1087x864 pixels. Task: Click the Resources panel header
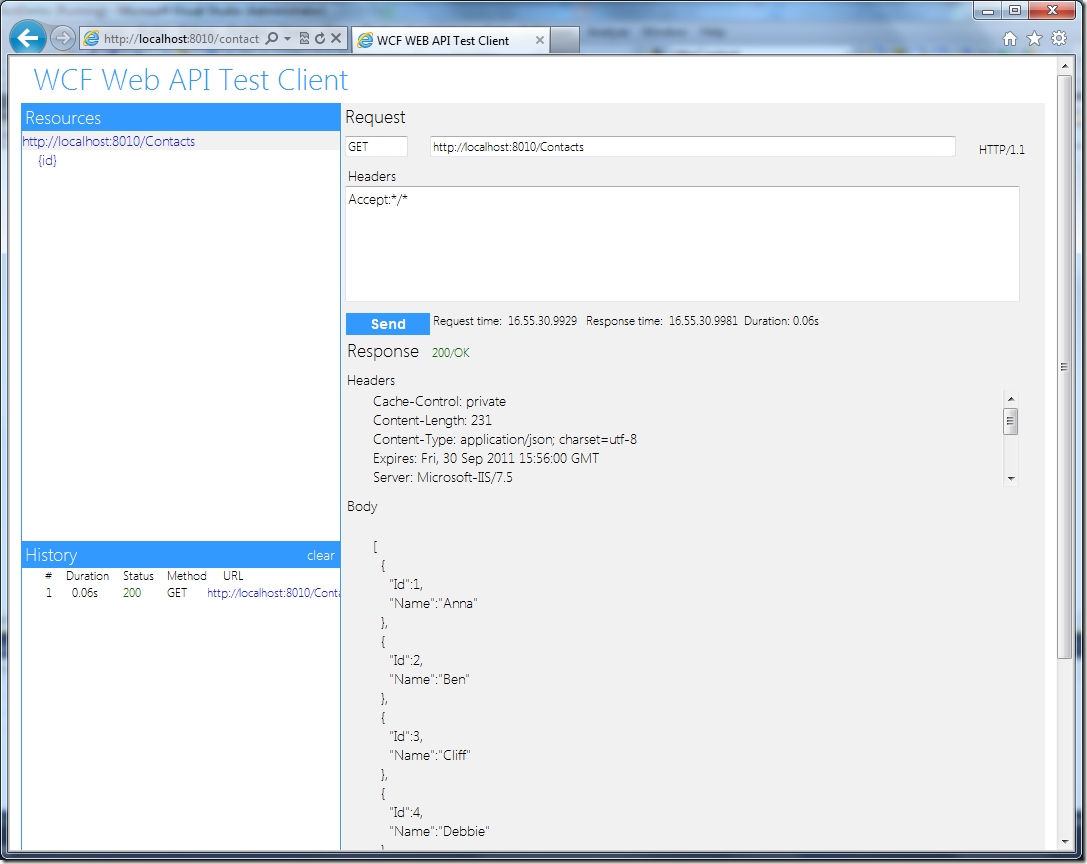point(181,118)
